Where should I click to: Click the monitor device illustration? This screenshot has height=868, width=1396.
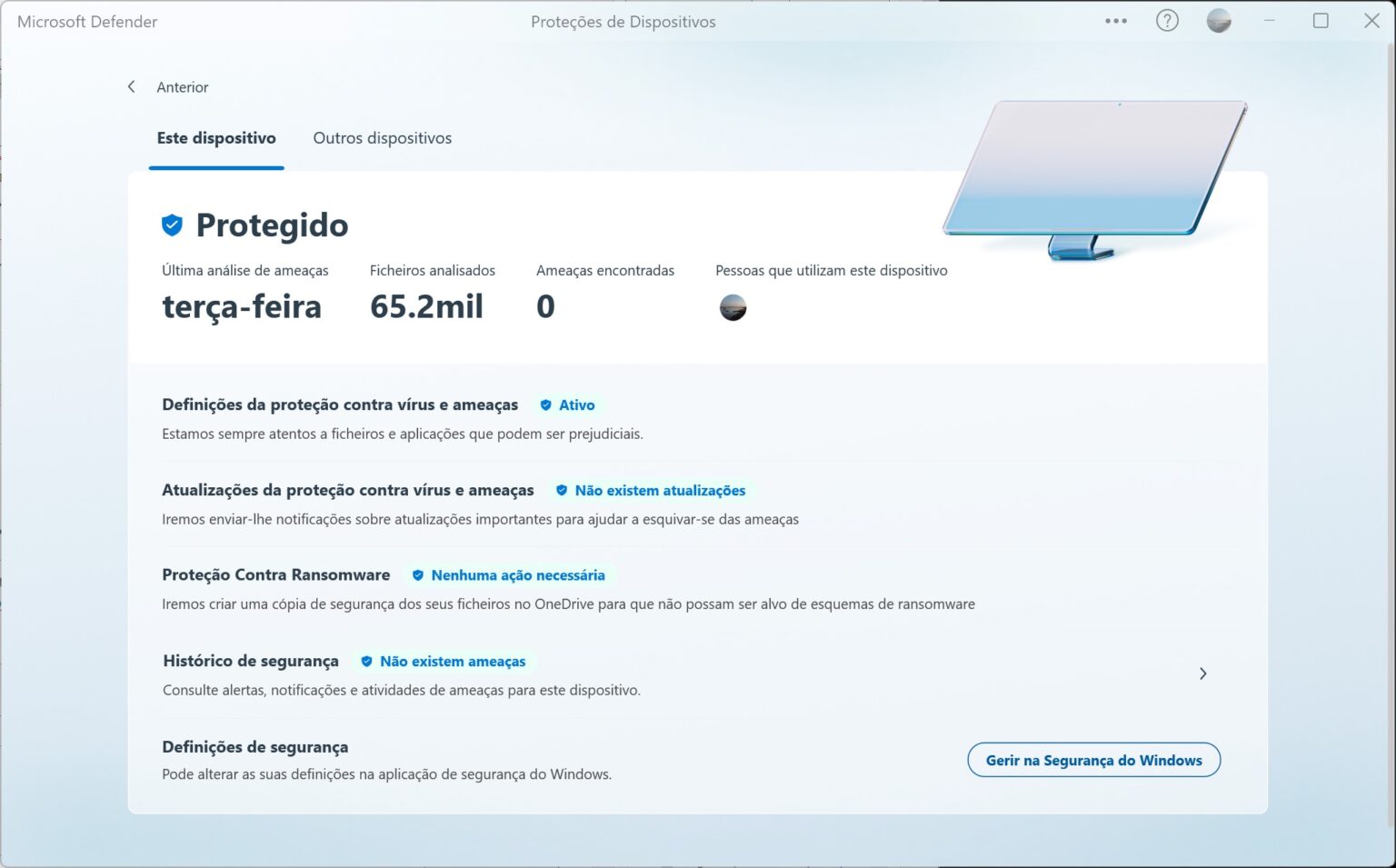(1094, 173)
